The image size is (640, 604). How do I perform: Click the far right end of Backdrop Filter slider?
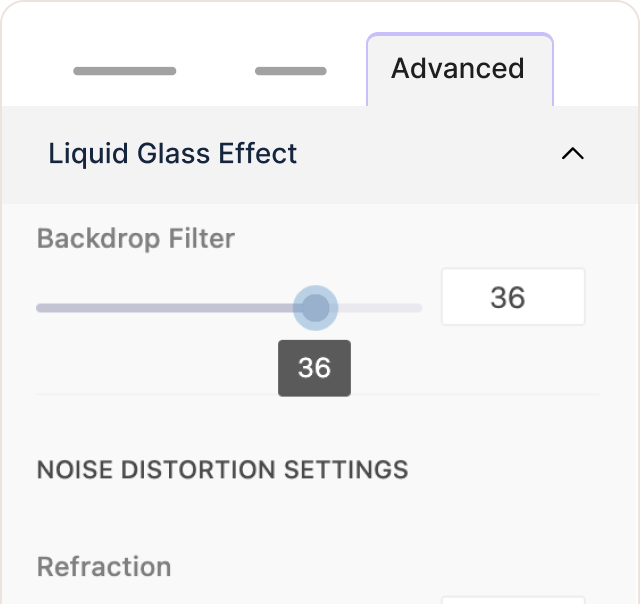[419, 308]
